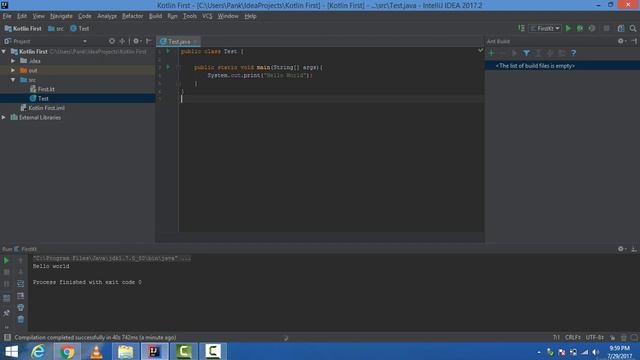Click UTF-8 encoding in status bar
Screen dimensions: 640x360
tap(595, 338)
